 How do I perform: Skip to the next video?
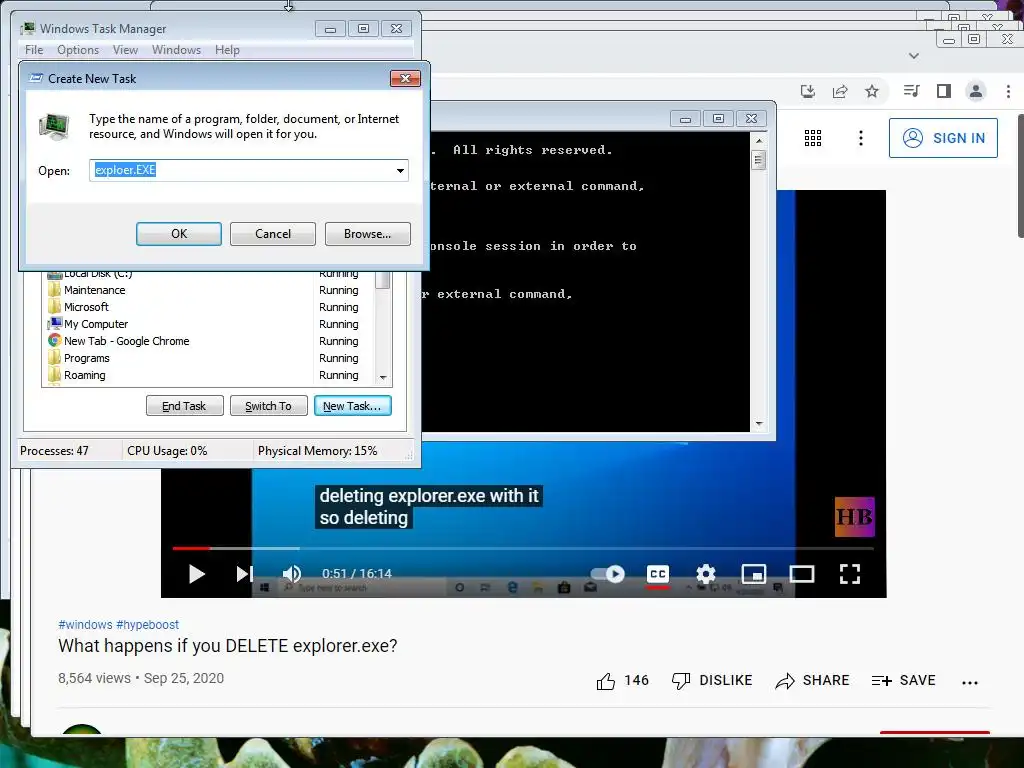click(x=244, y=574)
